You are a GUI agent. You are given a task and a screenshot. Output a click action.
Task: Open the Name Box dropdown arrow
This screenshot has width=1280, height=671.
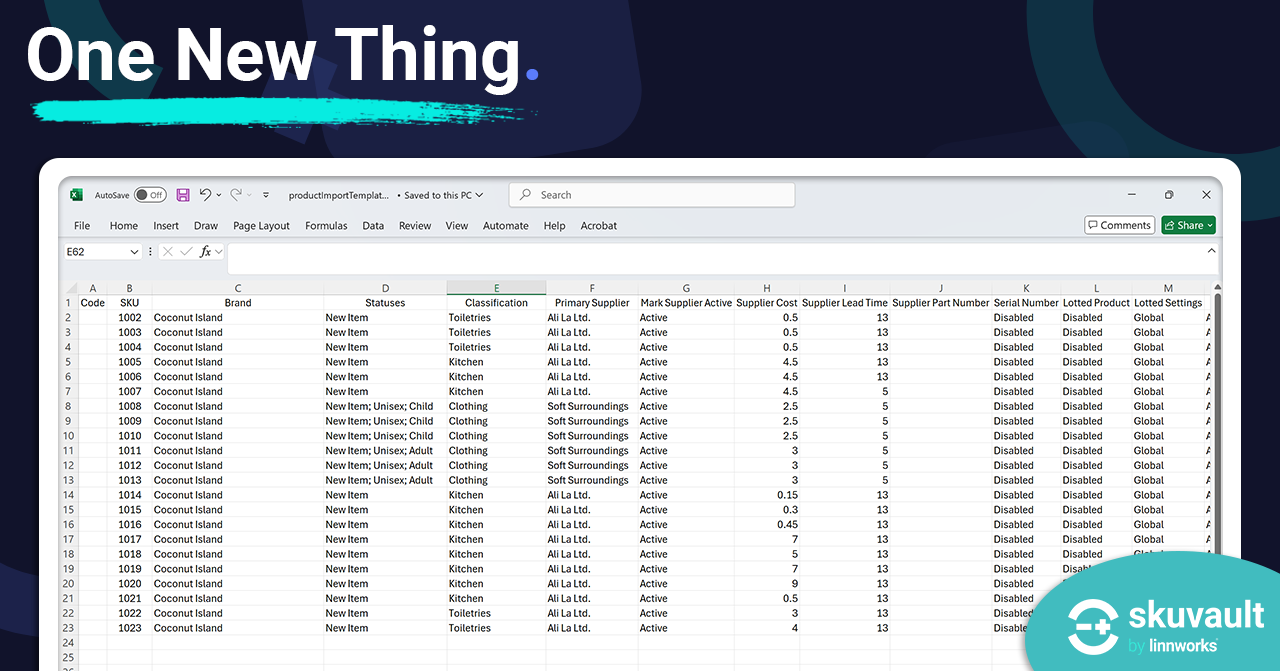(x=134, y=251)
